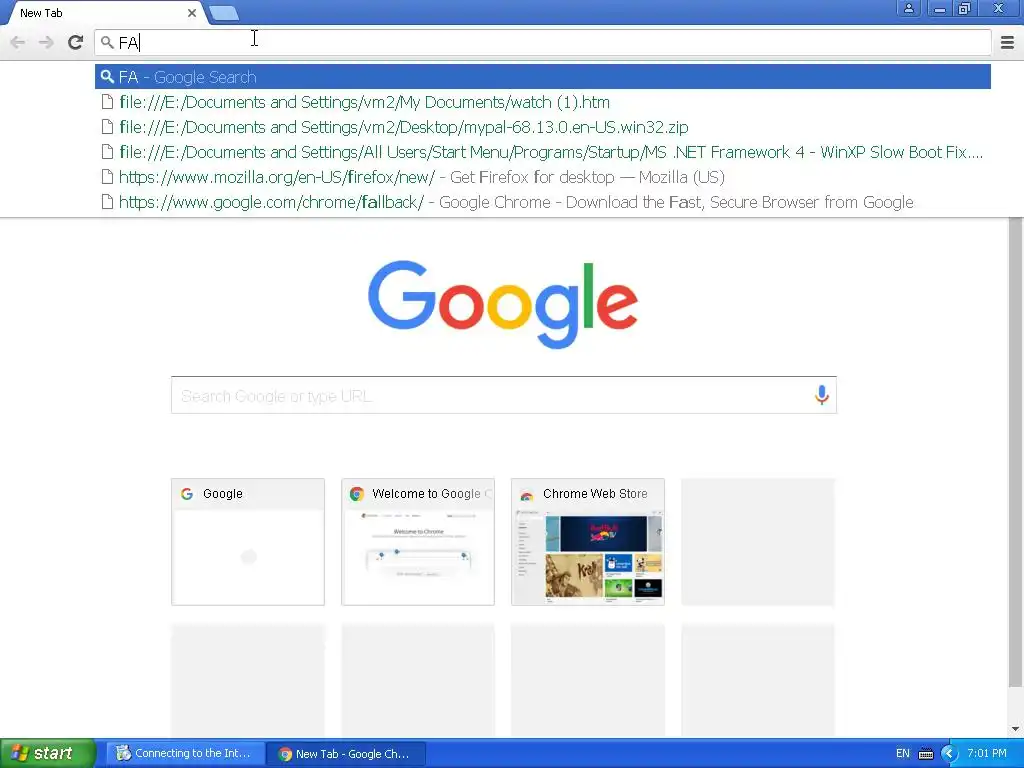Click the search magnifier in address bar

coord(107,42)
